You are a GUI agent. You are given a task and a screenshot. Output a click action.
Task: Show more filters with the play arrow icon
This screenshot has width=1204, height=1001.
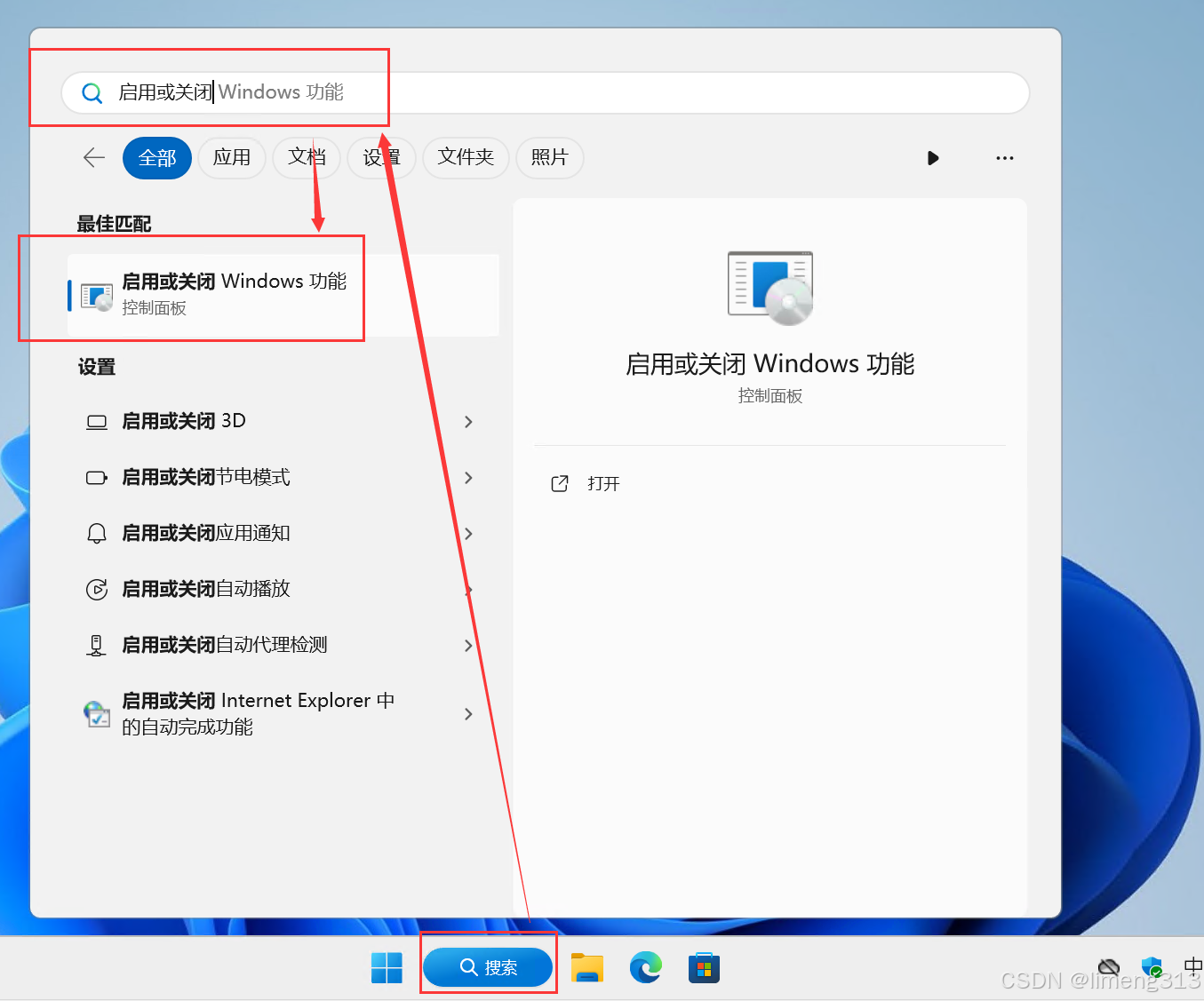click(x=933, y=158)
